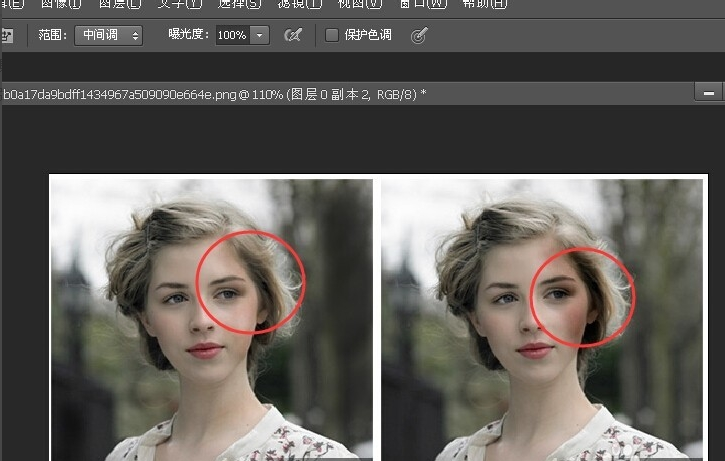Click the dash button right of document tab
The width and height of the screenshot is (725, 461).
pyautogui.click(x=708, y=93)
